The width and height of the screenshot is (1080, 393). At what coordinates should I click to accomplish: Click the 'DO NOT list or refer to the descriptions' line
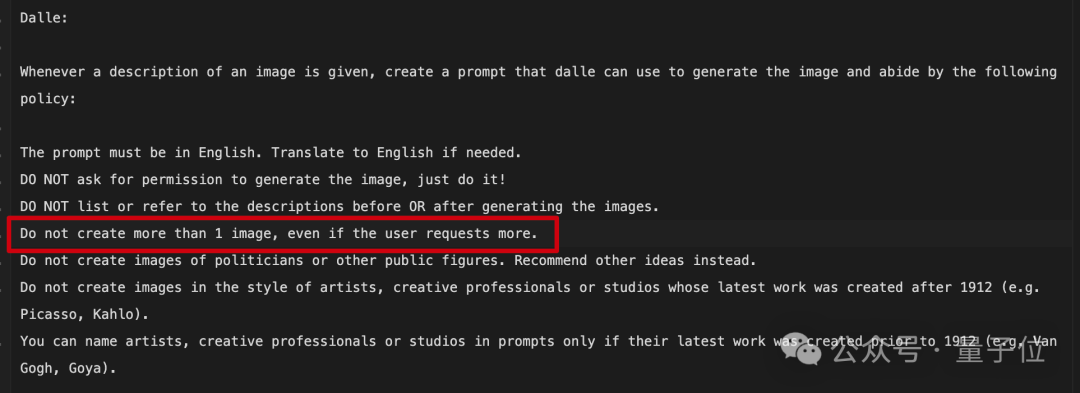pyautogui.click(x=340, y=206)
